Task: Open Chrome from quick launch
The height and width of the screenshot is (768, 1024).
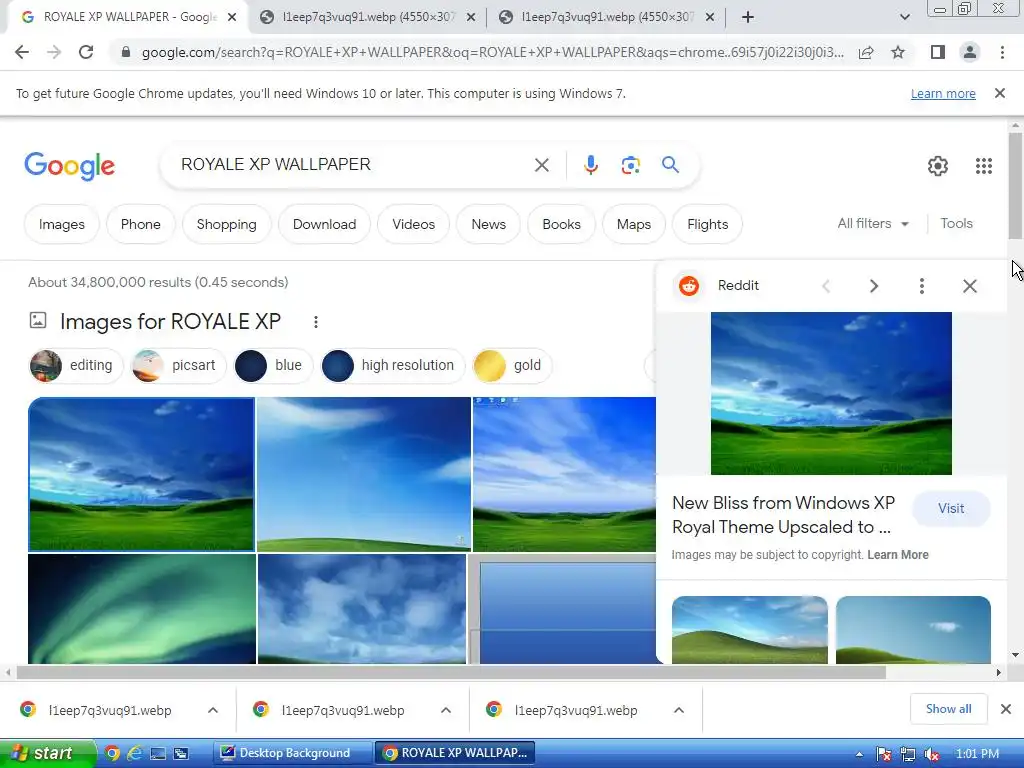Action: [x=112, y=754]
